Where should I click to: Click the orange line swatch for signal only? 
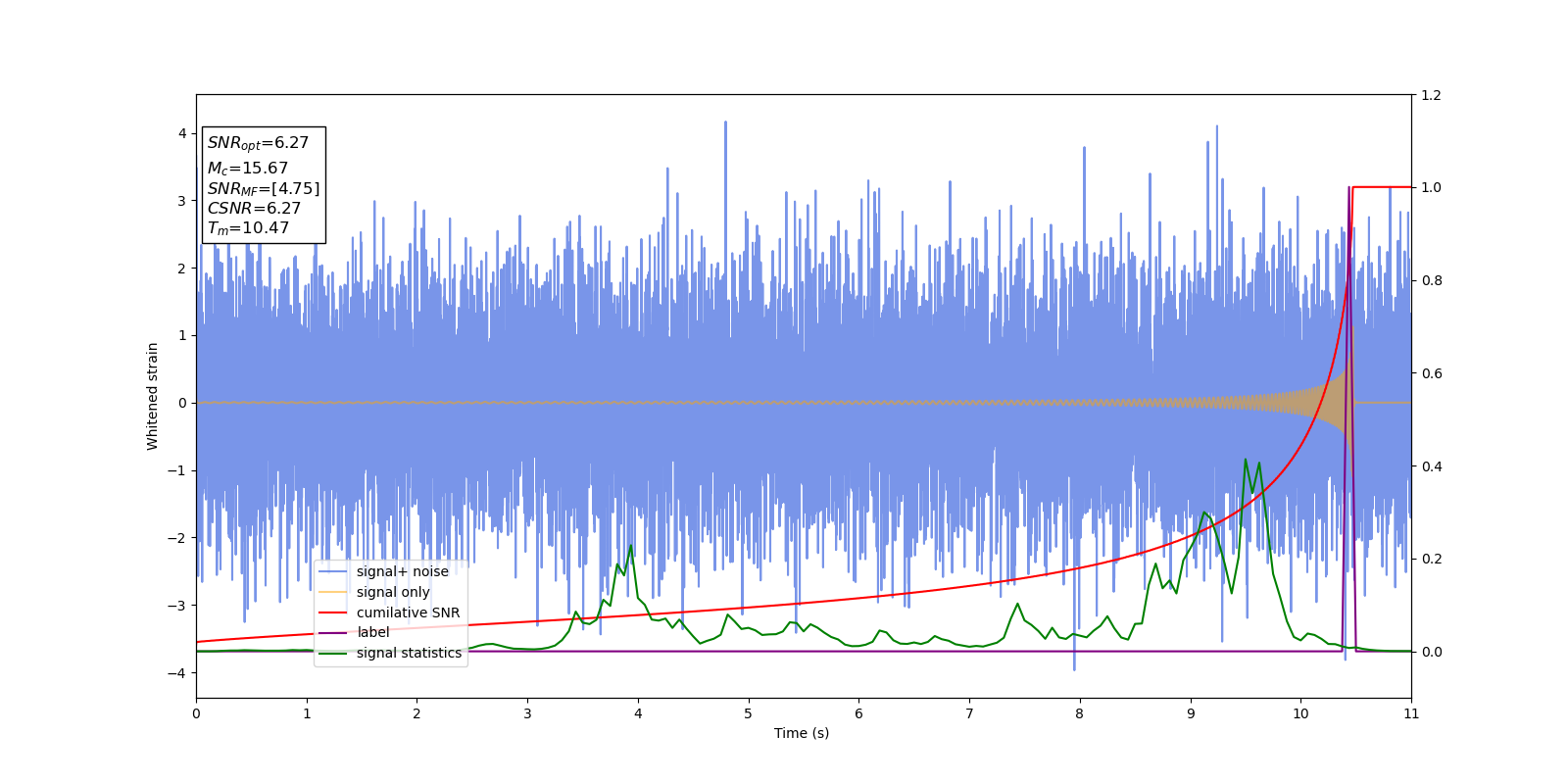click(333, 592)
